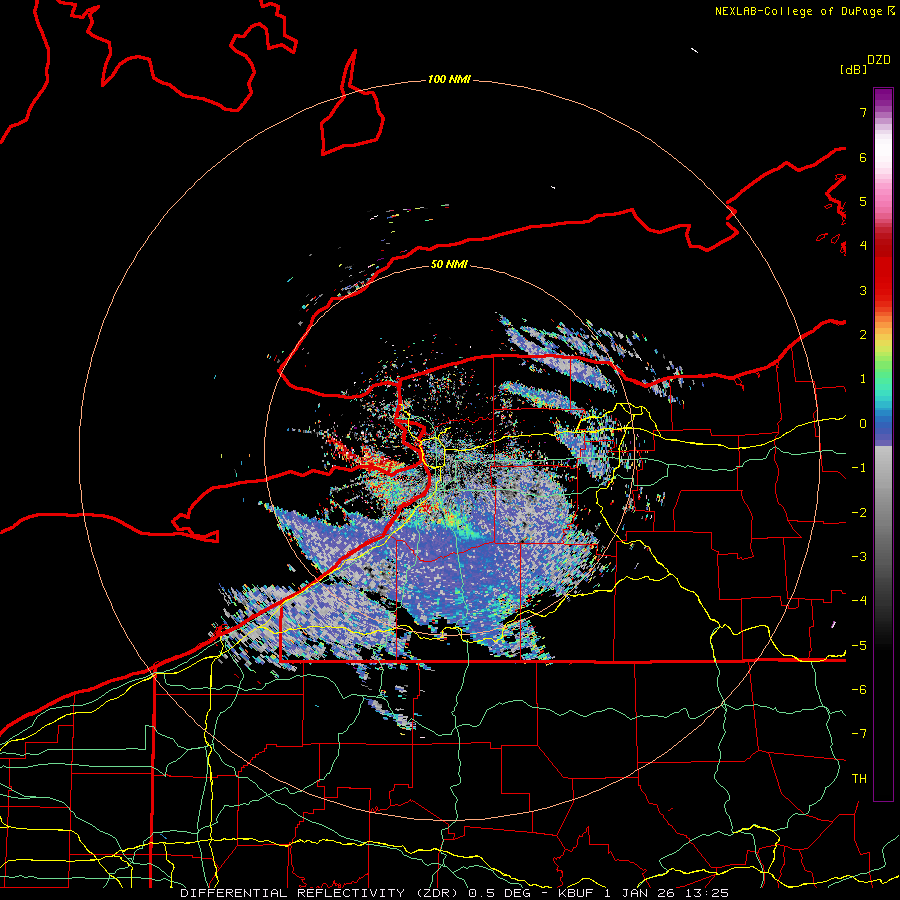The width and height of the screenshot is (900, 900).
Task: Click the KBUF radar site identifier
Action: (577, 893)
